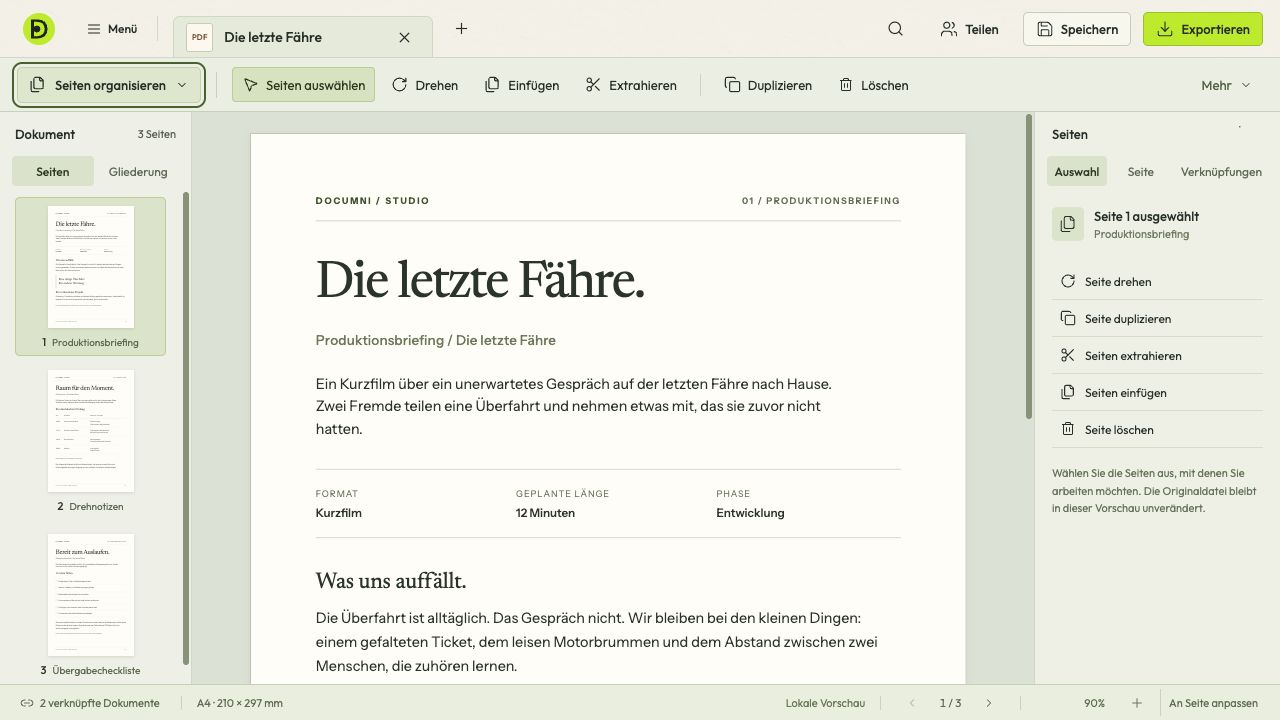Click the Documni logo icon
The image size is (1280, 720).
39,29
